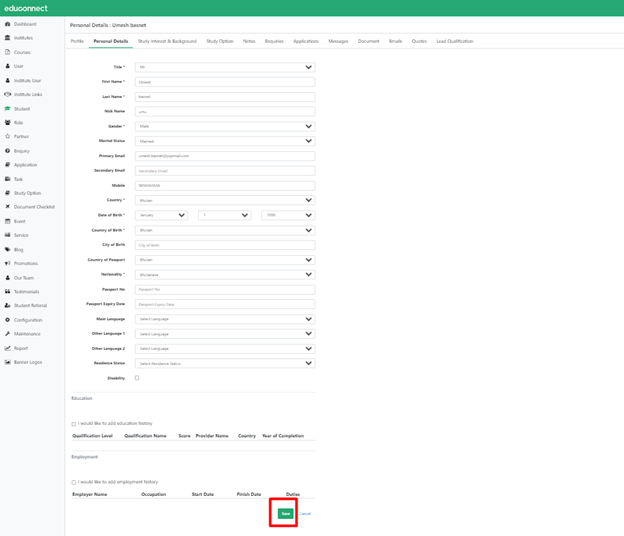624x536 pixels.
Task: Switch to the Document tab
Action: coord(369,41)
